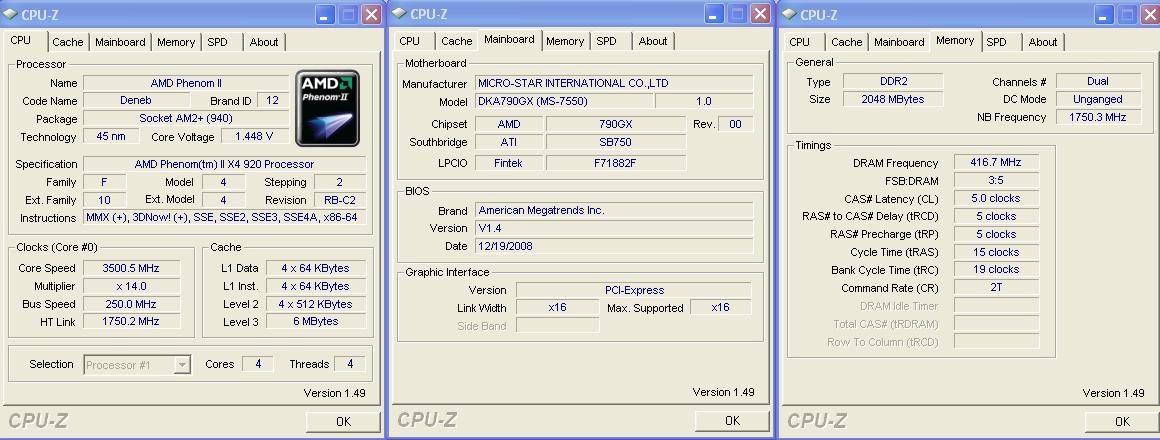The width and height of the screenshot is (1160, 440).
Task: Click Chipset value '790GX'
Action: [616, 124]
